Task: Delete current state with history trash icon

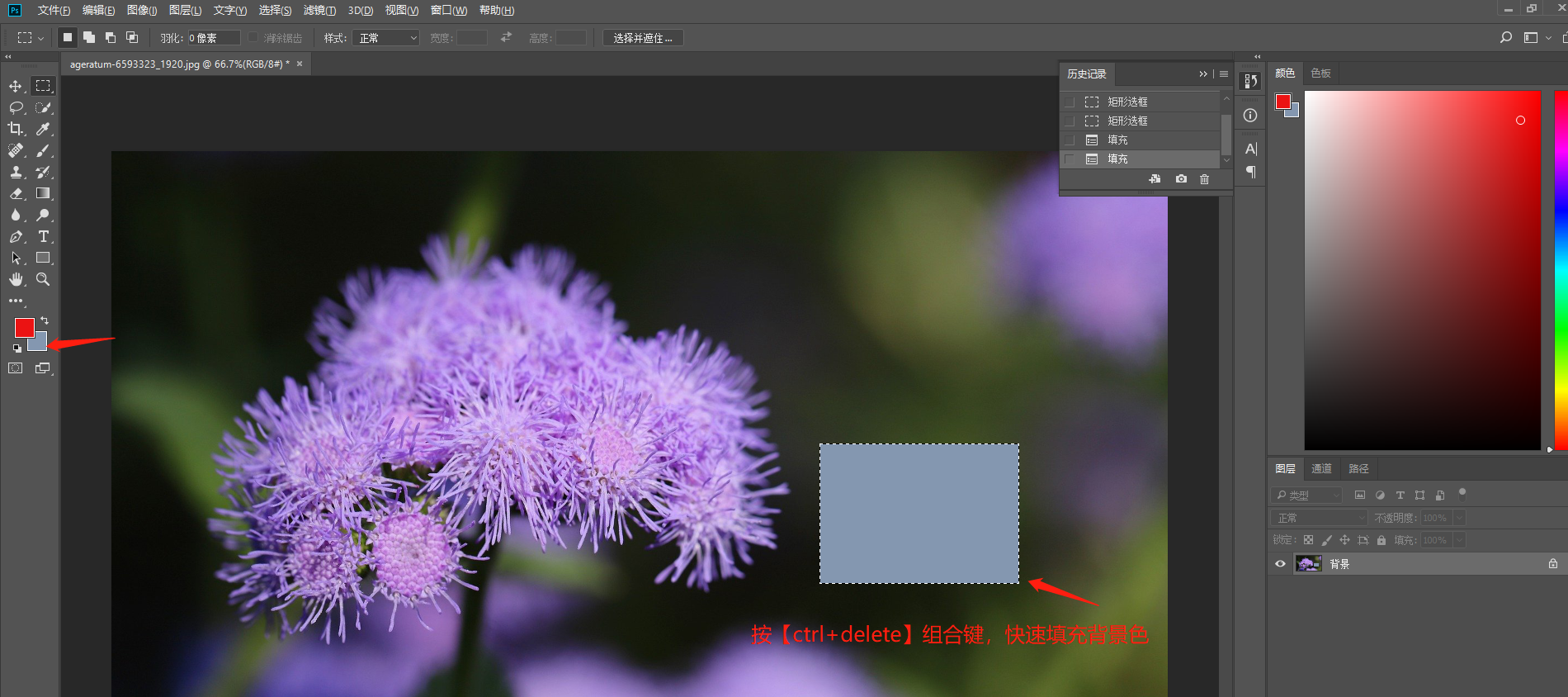Action: pos(1204,179)
